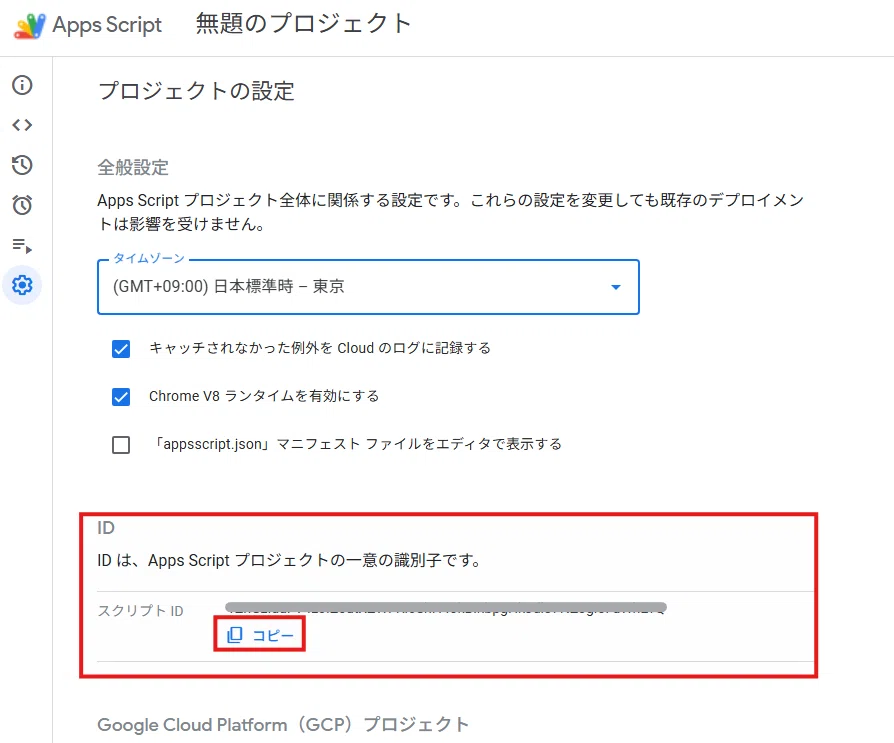Click the Apps Script text in header
The height and width of the screenshot is (743, 894).
tap(107, 25)
